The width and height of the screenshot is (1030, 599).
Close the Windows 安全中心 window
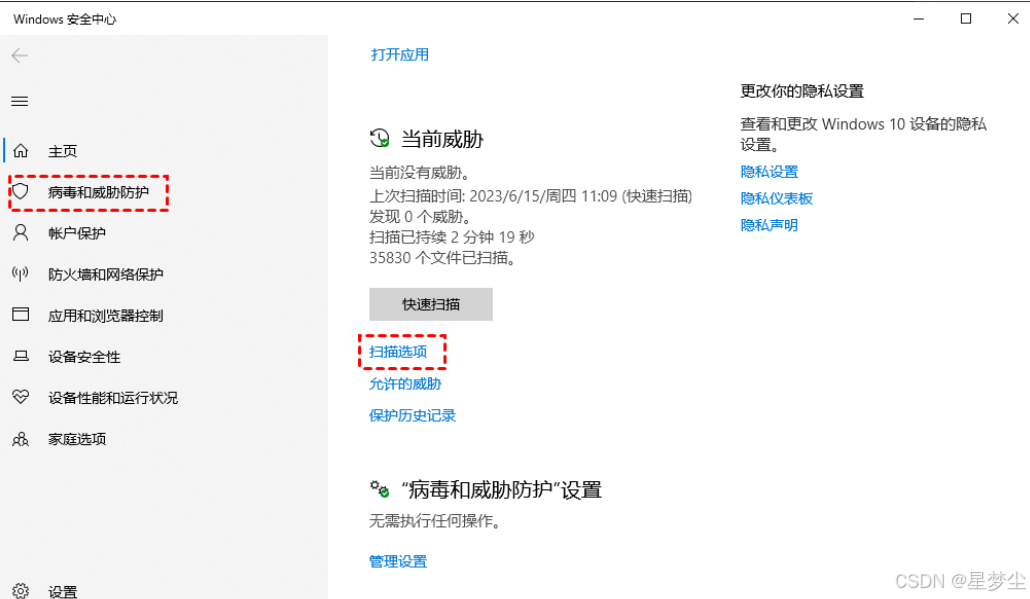click(x=1013, y=19)
